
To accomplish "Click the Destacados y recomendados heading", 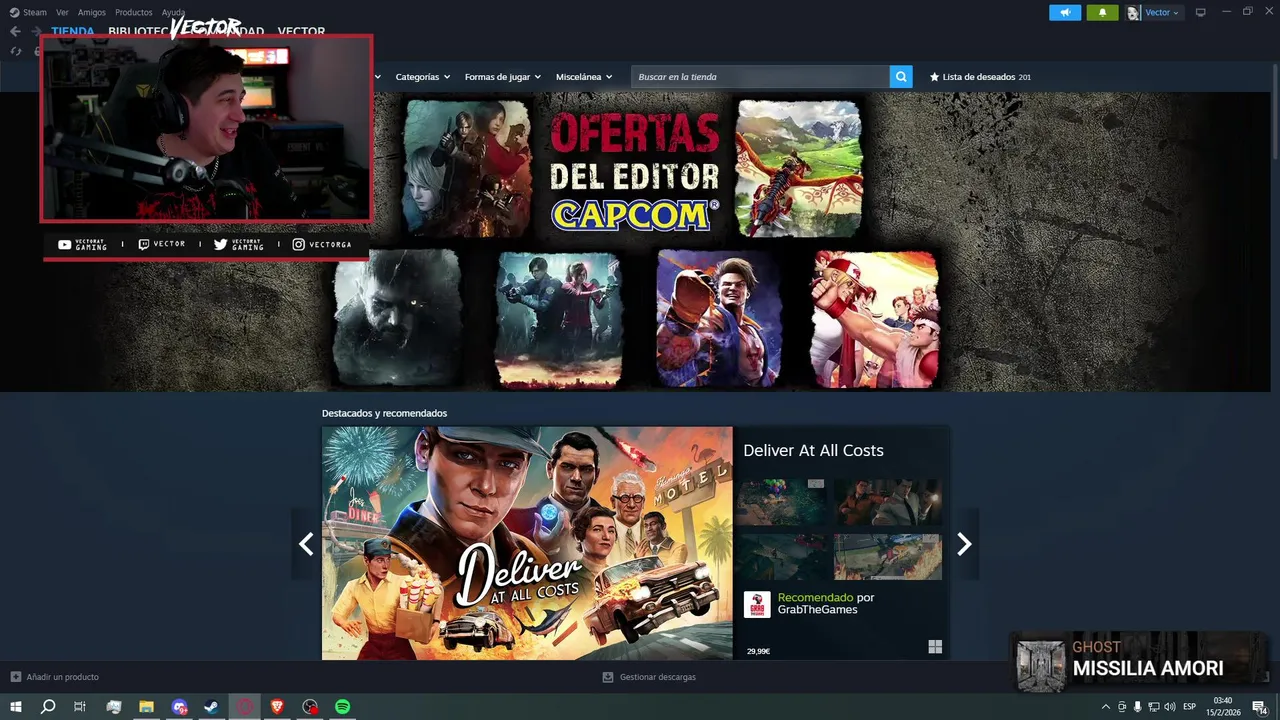I will tap(384, 413).
